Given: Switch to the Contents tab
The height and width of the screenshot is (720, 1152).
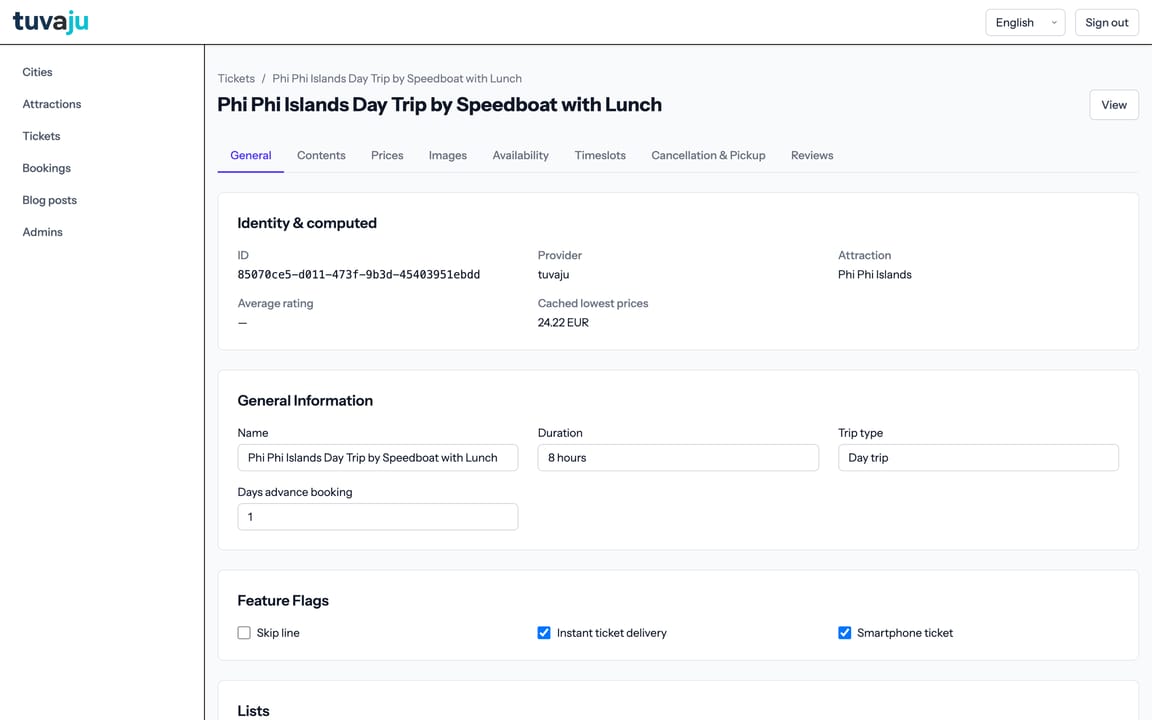Looking at the screenshot, I should pos(321,156).
